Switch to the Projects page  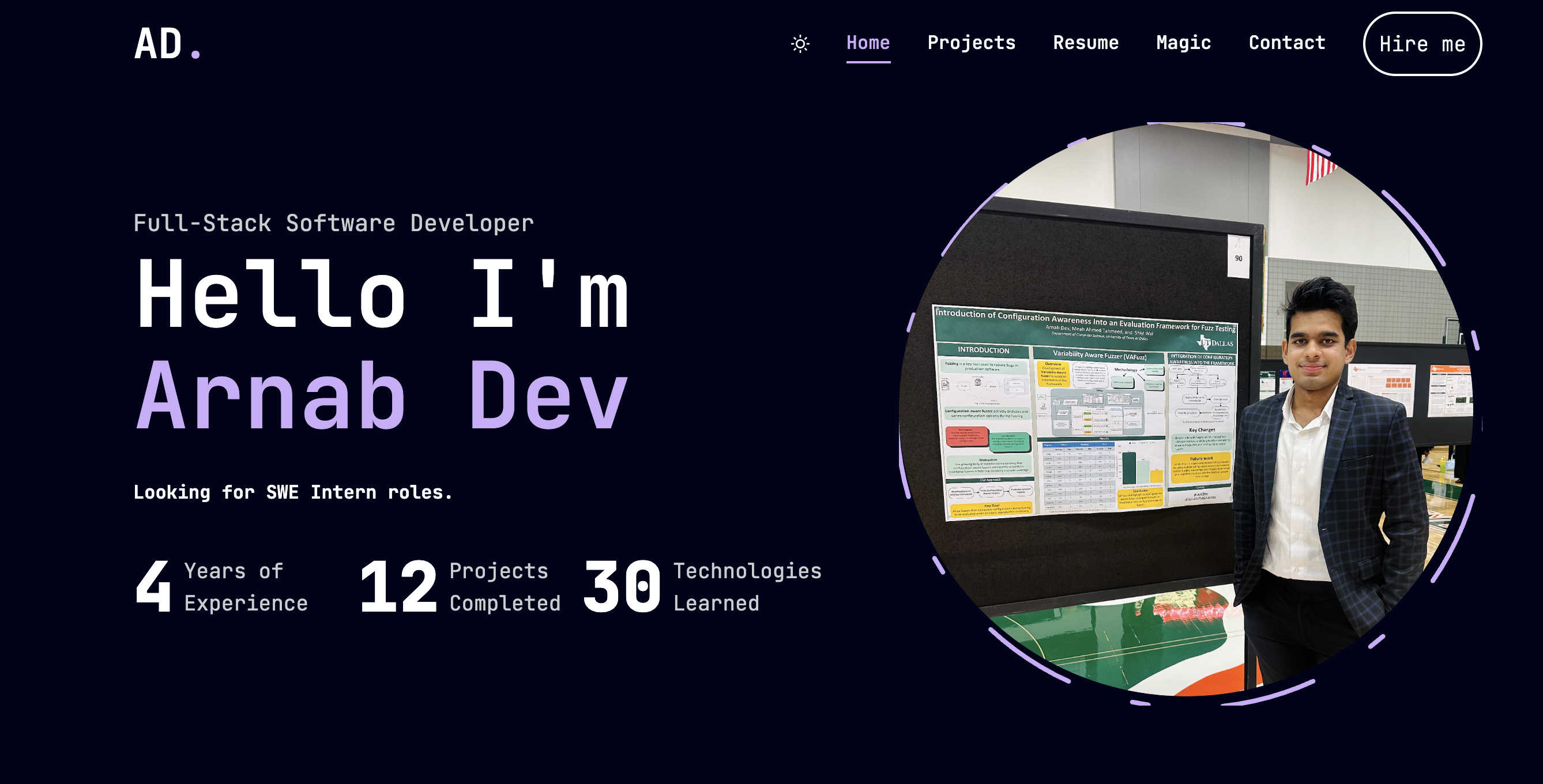click(x=972, y=43)
